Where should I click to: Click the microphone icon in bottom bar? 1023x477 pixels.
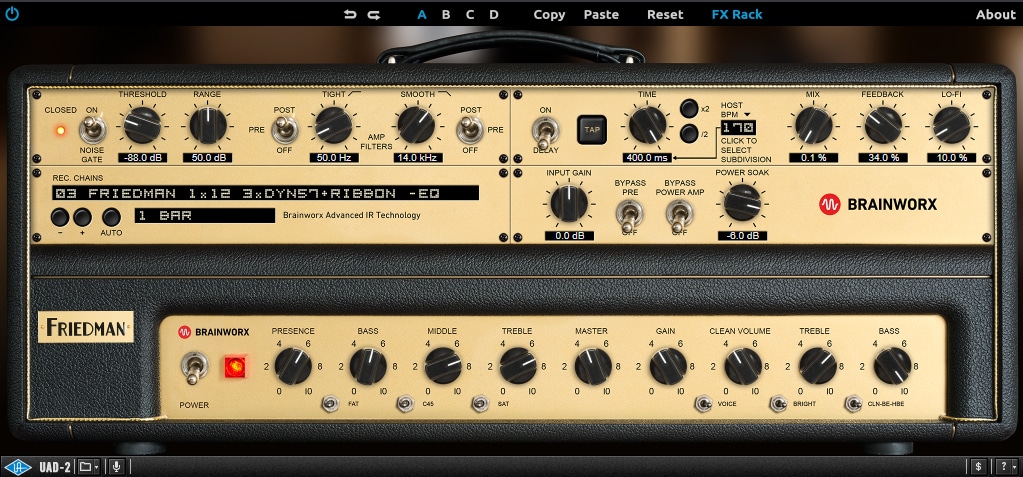tap(117, 467)
